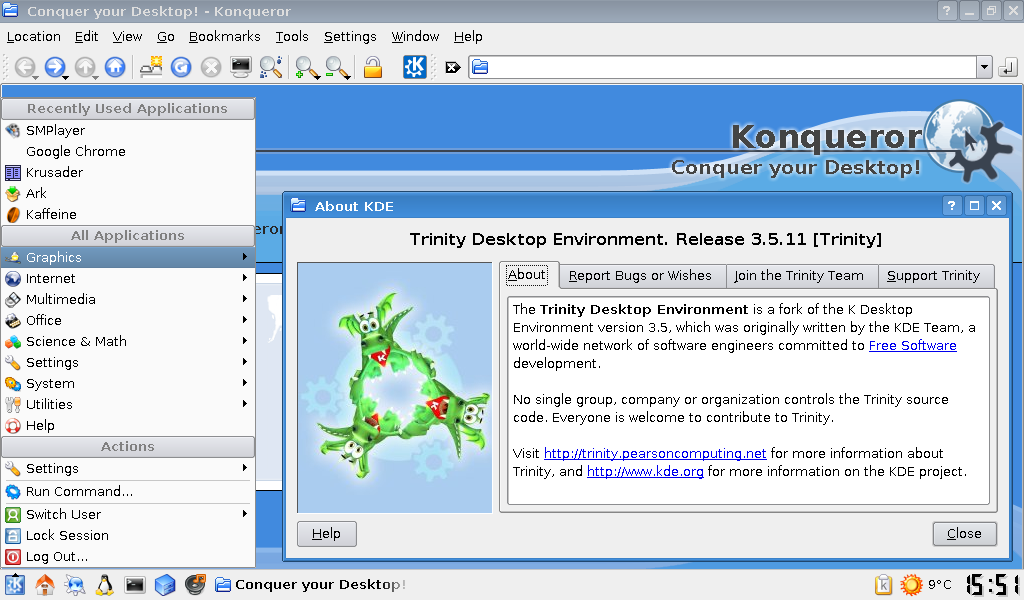Expand the Multimedia submenu
The image size is (1024, 600).
point(128,299)
